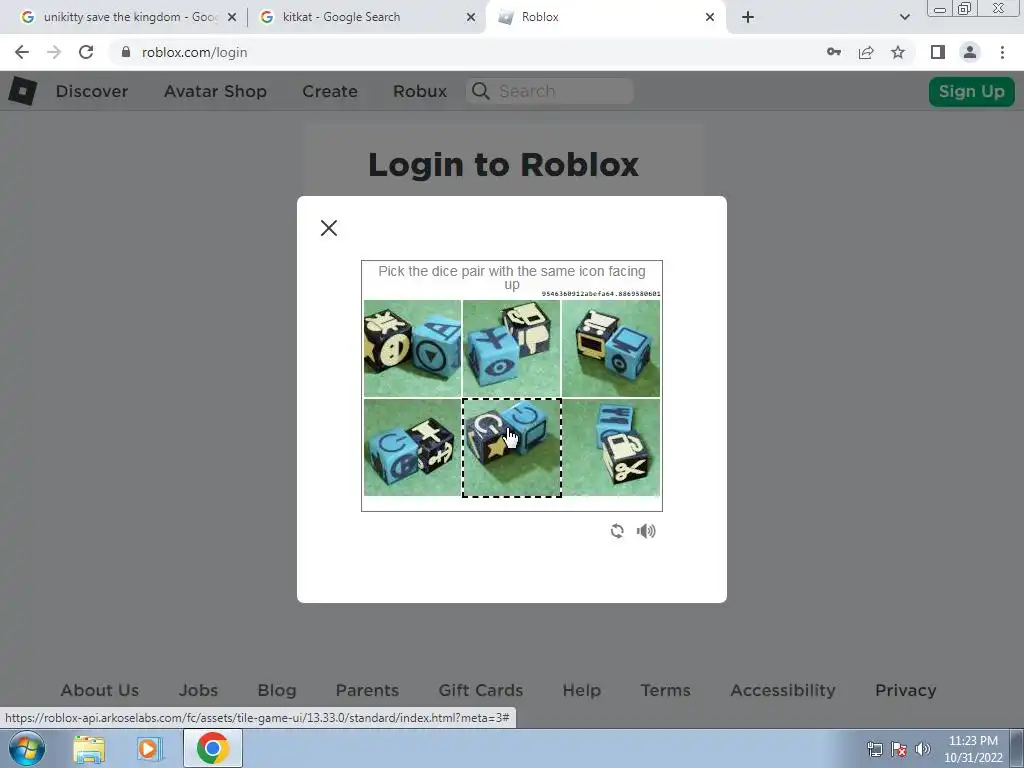This screenshot has height=768, width=1024.
Task: Open the Avatar Shop page
Action: [x=215, y=91]
